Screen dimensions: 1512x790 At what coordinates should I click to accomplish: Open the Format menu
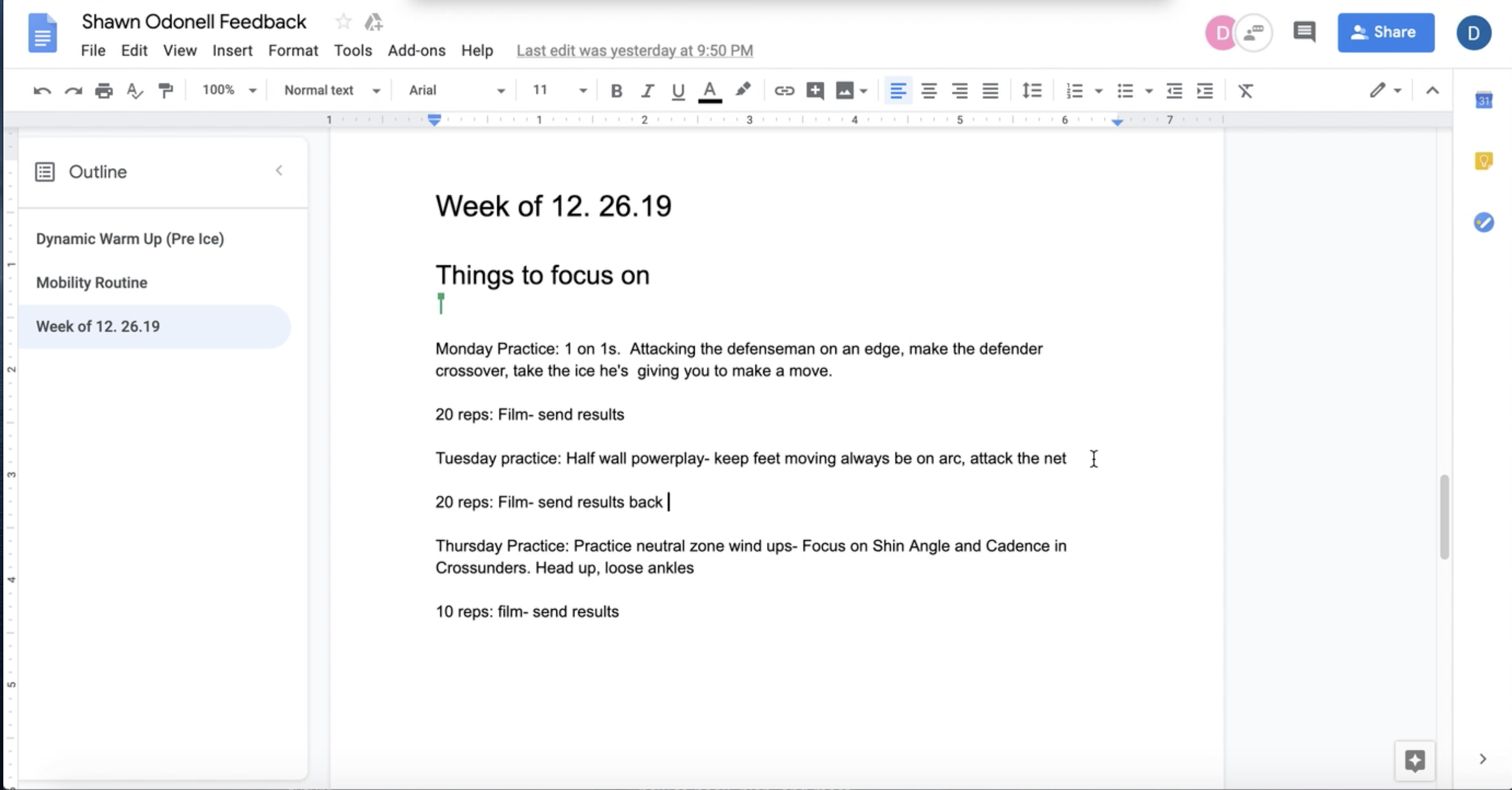click(x=293, y=50)
